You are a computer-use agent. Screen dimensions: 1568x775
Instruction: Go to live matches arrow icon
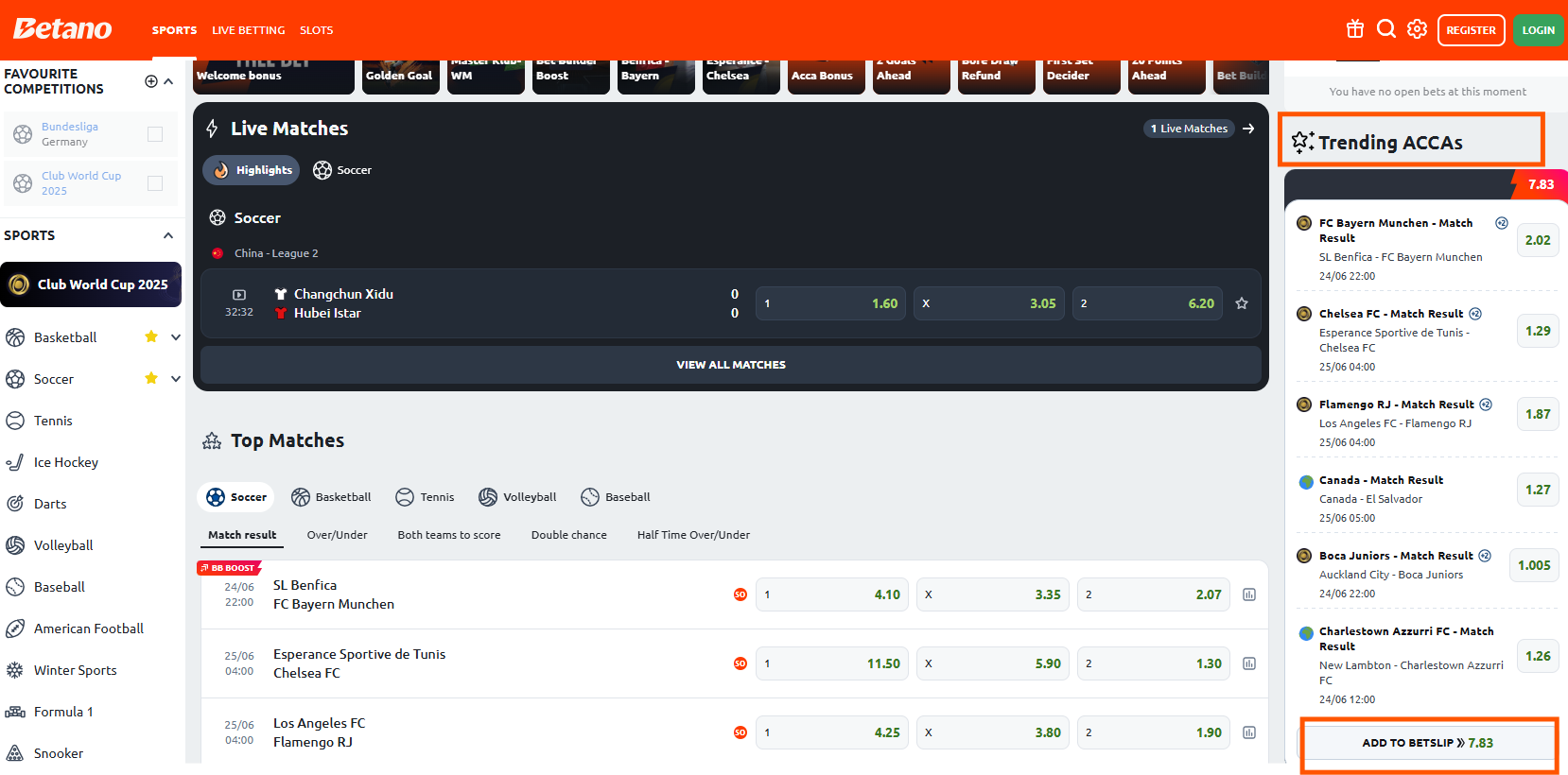(x=1248, y=129)
